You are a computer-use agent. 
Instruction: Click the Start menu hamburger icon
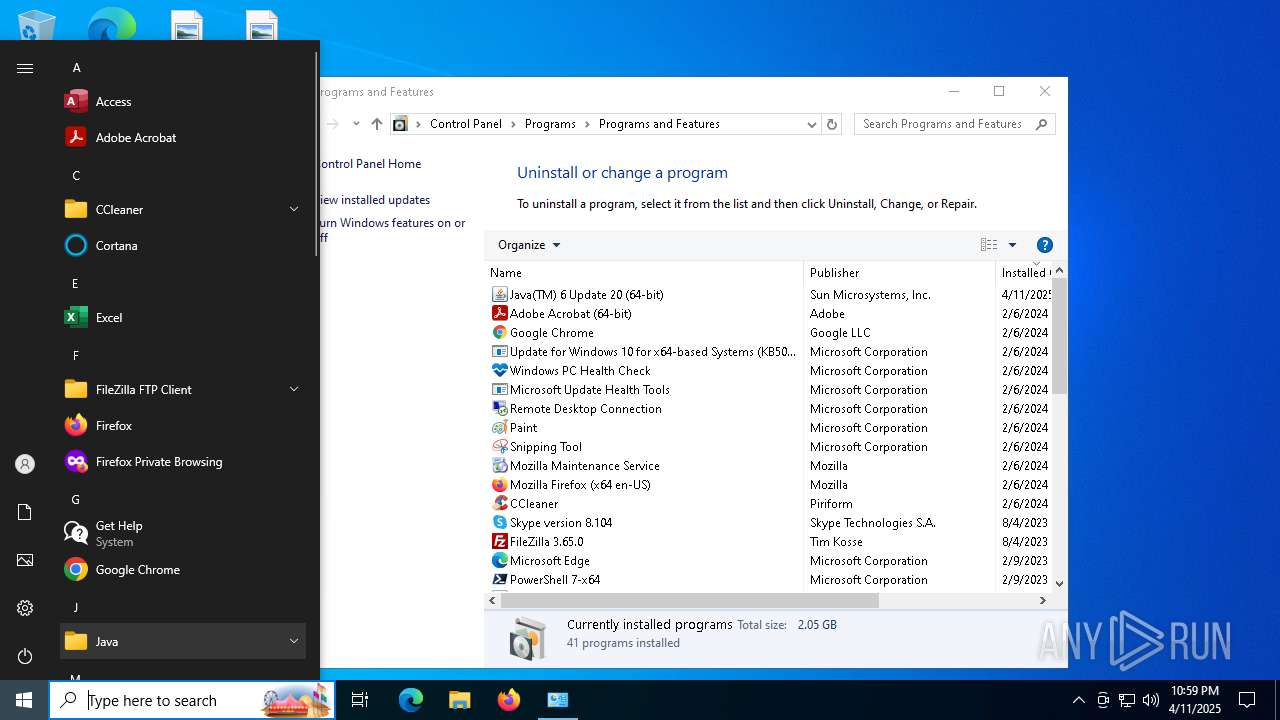(25, 68)
